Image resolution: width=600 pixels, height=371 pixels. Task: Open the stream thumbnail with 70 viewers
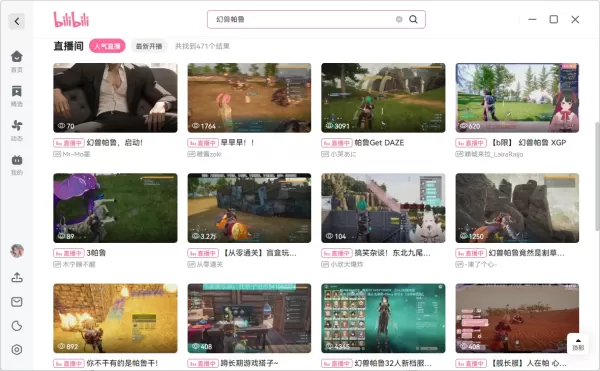(115, 98)
